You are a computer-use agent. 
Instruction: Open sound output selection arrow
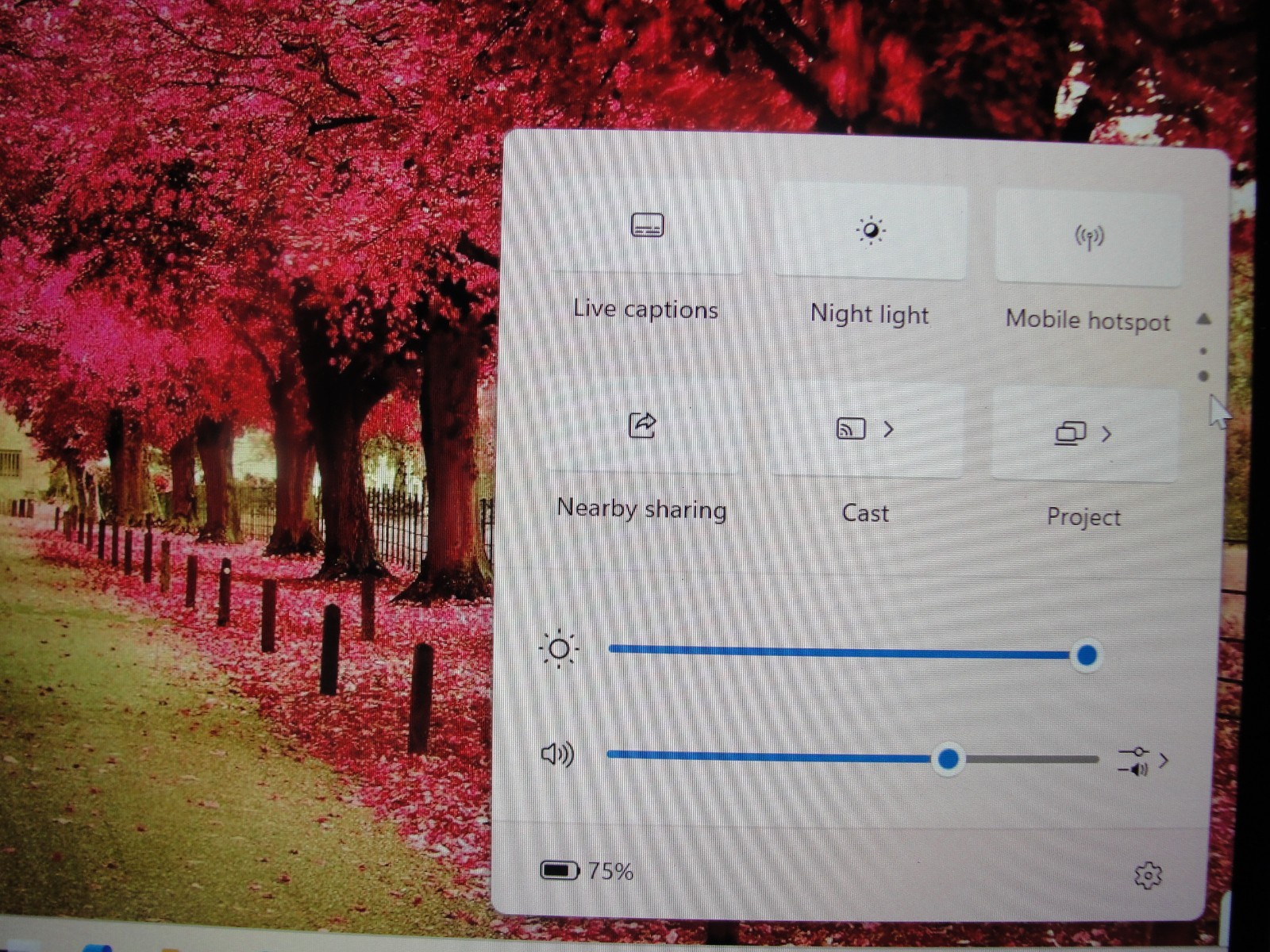point(1144,761)
